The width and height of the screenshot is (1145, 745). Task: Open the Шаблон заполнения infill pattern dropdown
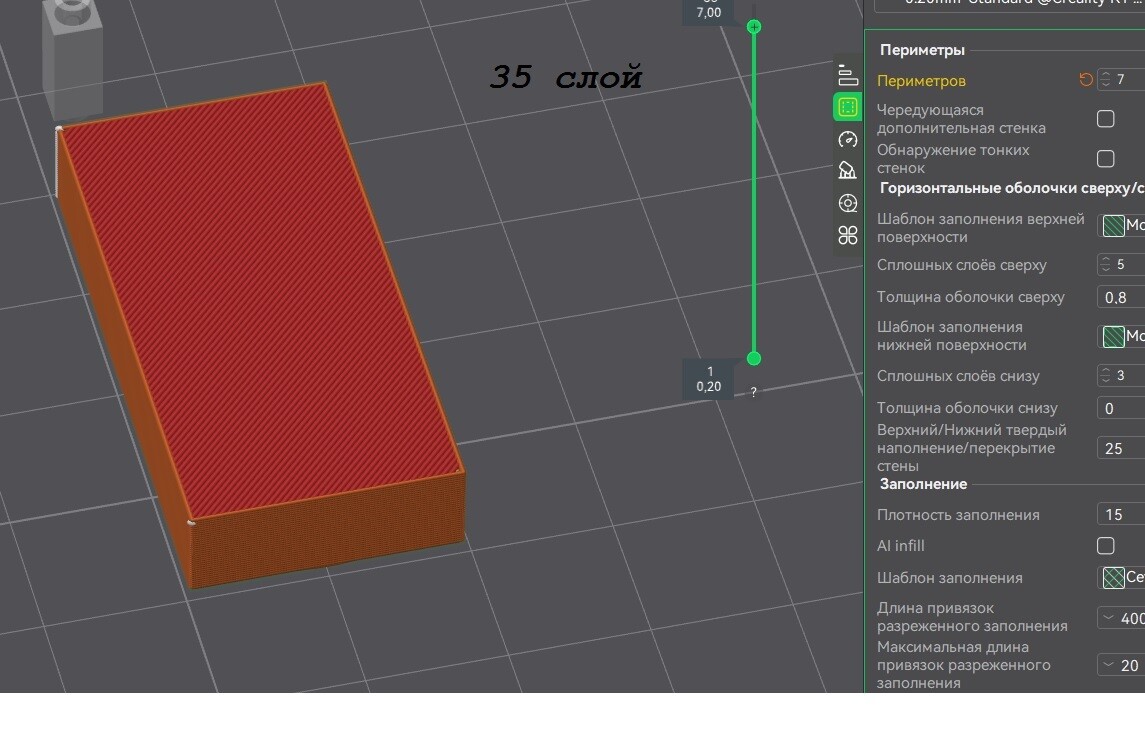(x=1122, y=578)
